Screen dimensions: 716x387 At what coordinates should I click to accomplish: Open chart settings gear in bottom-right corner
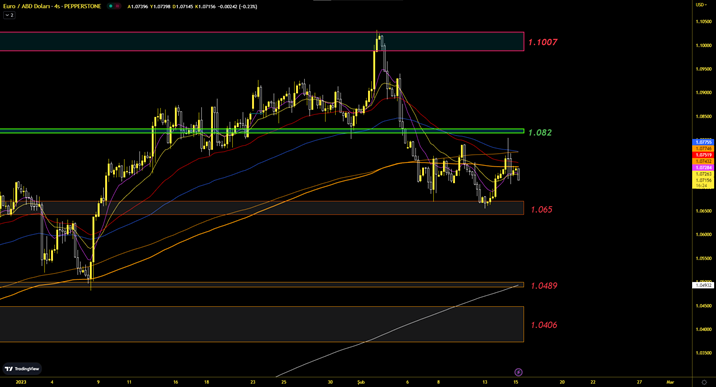coord(704,382)
